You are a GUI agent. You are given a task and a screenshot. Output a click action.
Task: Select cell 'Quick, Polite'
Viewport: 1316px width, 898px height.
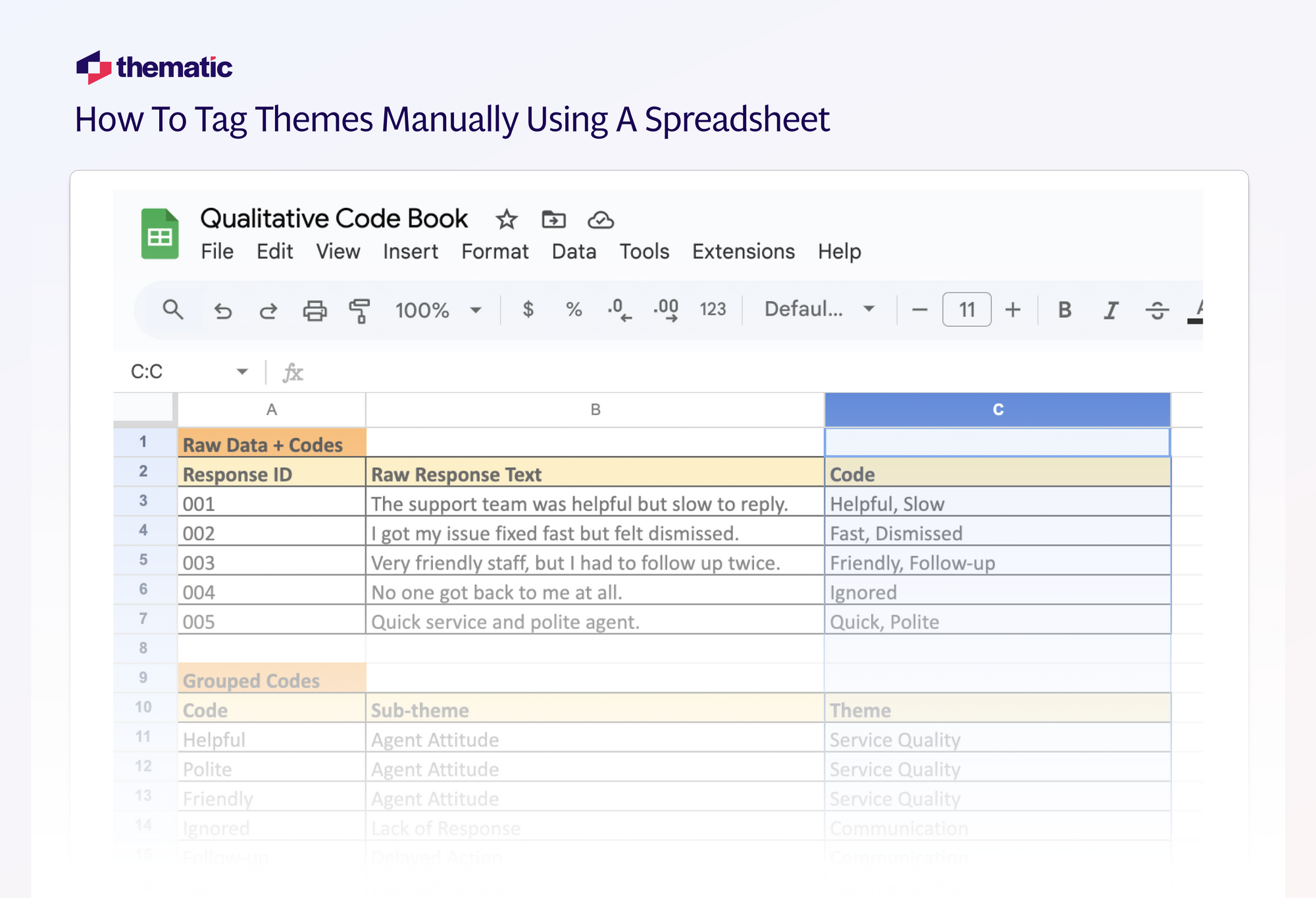pos(998,620)
